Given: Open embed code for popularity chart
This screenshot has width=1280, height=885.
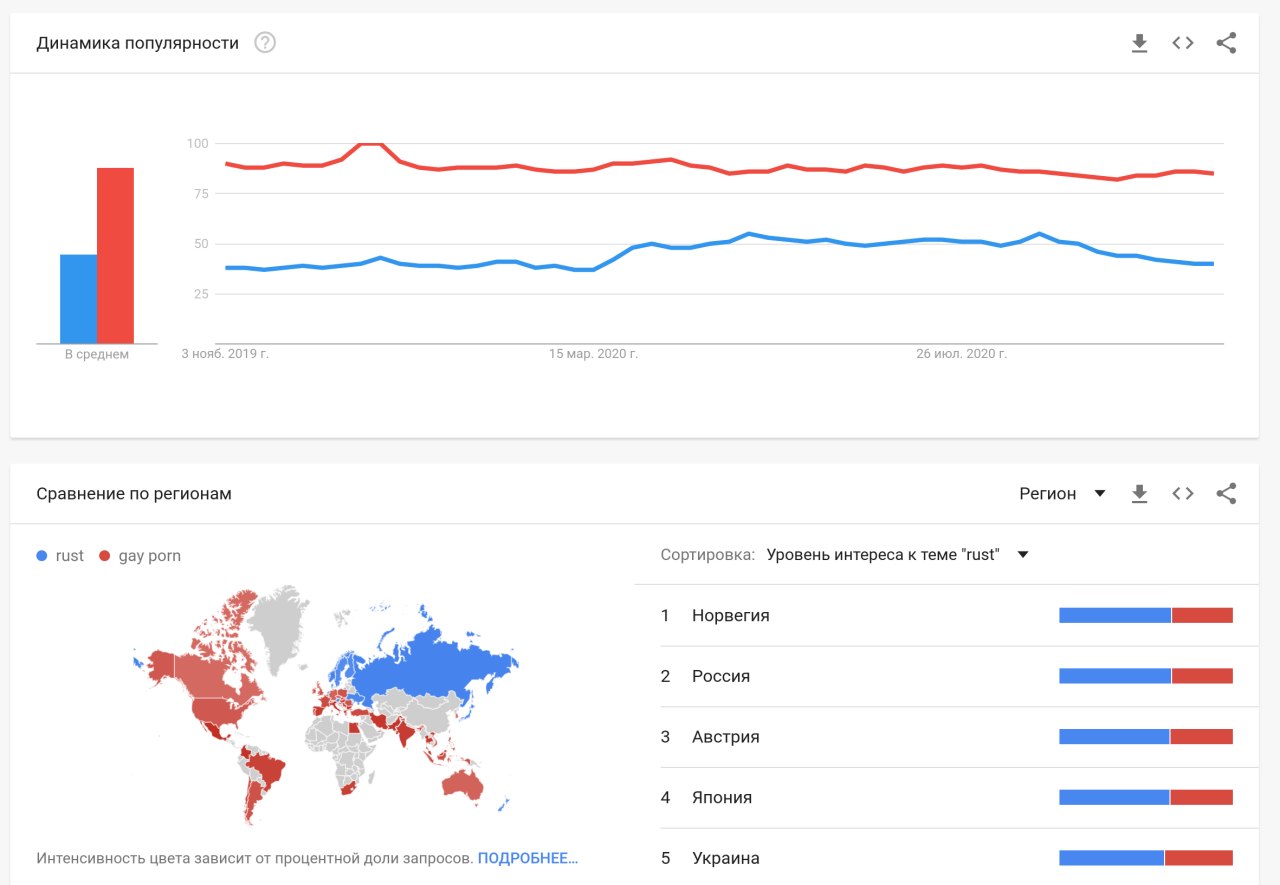Looking at the screenshot, I should pos(1183,43).
